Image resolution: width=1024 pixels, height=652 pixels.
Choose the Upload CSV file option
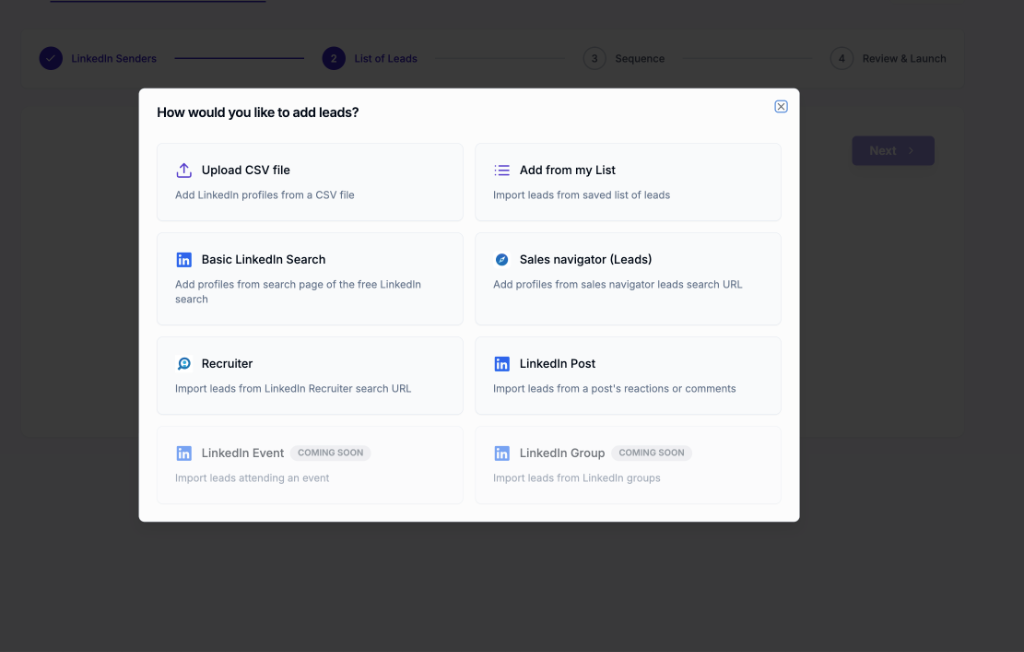coord(310,182)
